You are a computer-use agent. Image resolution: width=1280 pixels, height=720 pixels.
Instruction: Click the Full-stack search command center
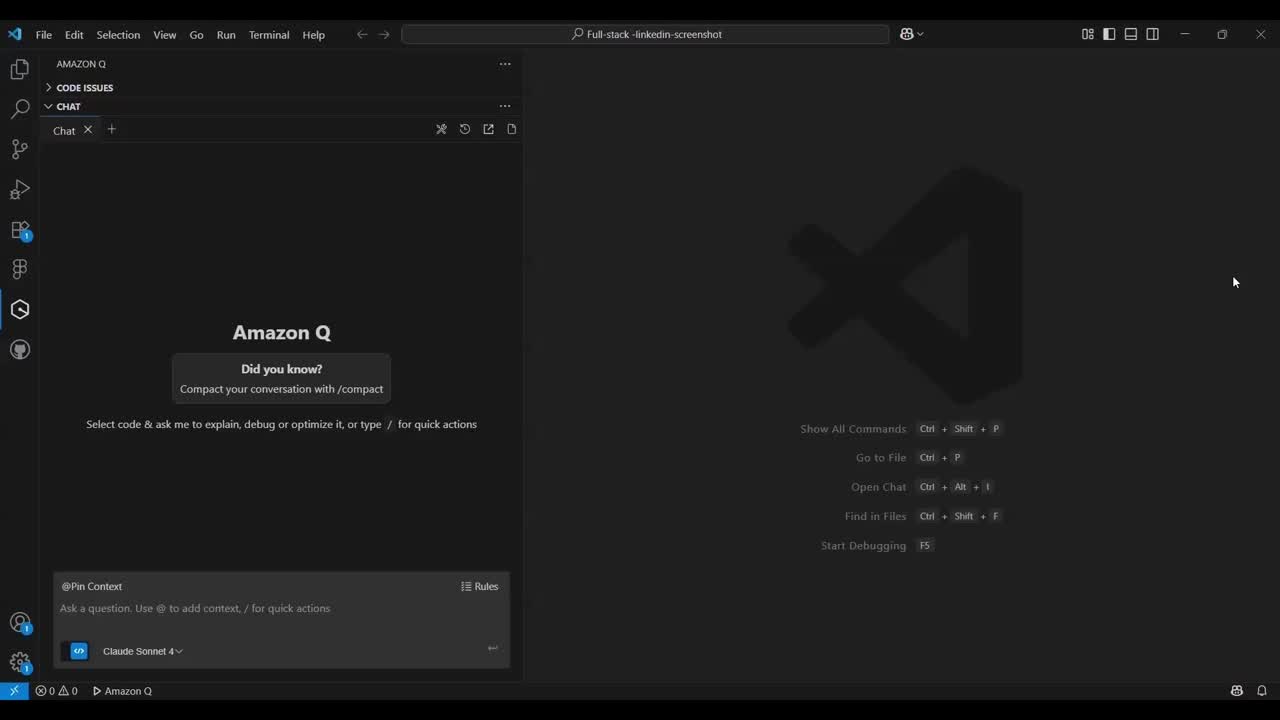645,34
